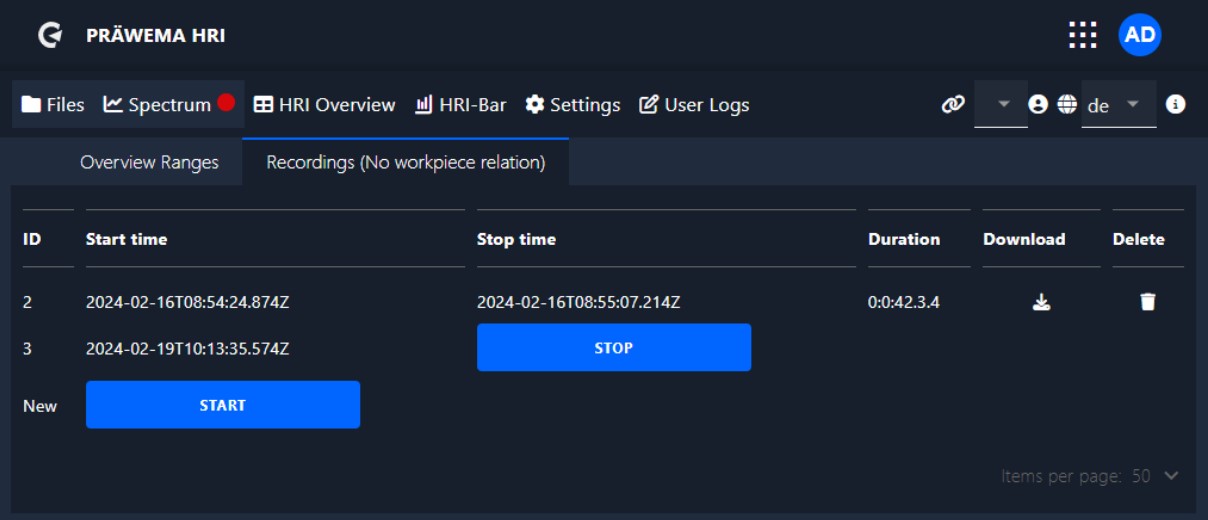Image resolution: width=1208 pixels, height=520 pixels.
Task: Open the apps grid menu
Action: (x=1082, y=35)
